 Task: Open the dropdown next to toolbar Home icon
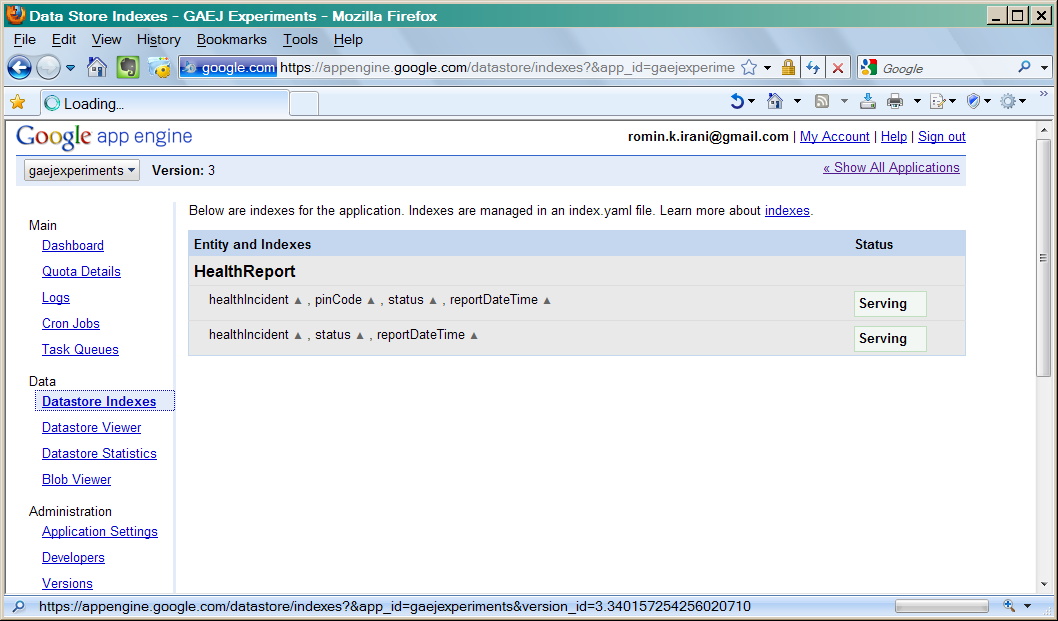[x=798, y=102]
